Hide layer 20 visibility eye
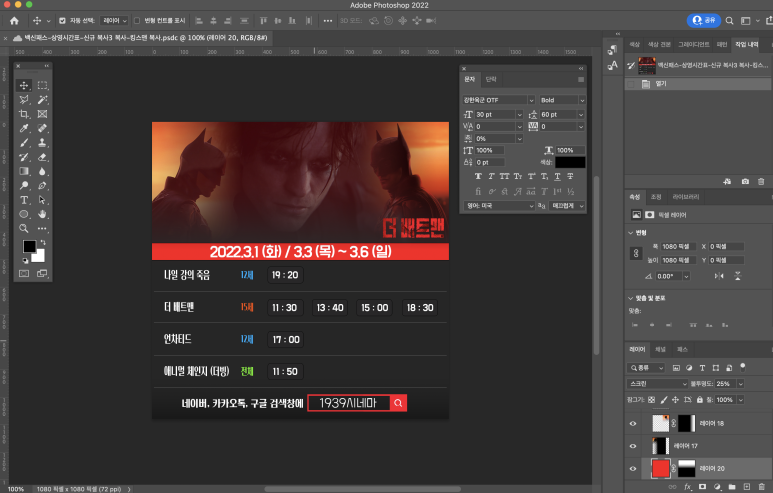Screen dimensions: 773x493 click(x=633, y=468)
